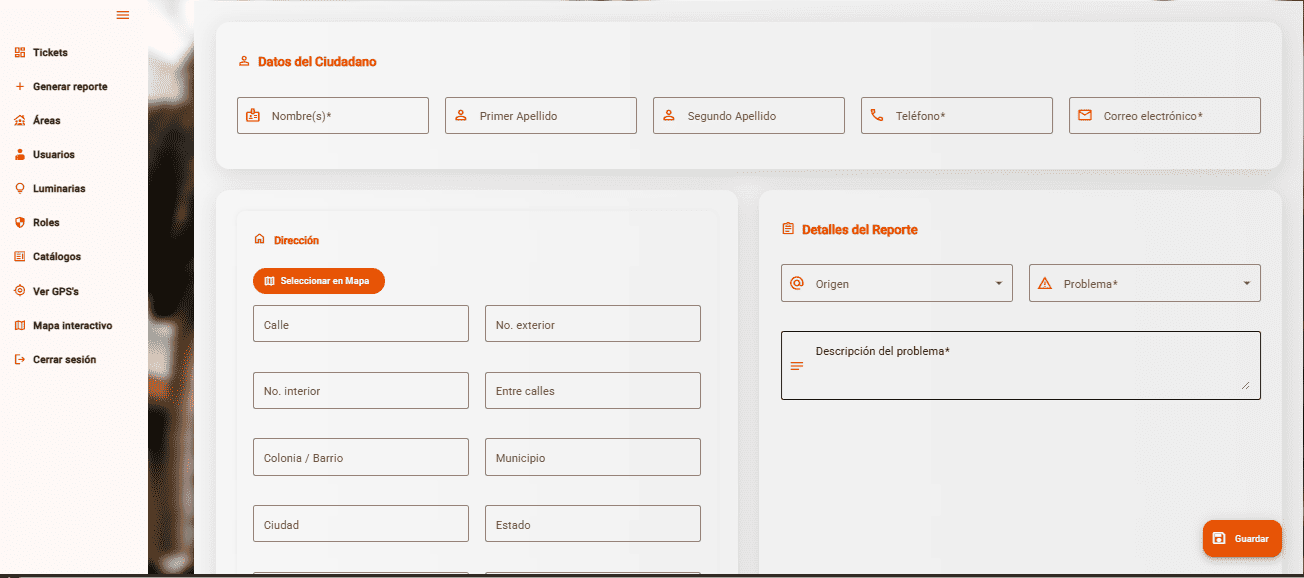Open Generar reporte from the sidebar
1304x578 pixels.
[69, 87]
